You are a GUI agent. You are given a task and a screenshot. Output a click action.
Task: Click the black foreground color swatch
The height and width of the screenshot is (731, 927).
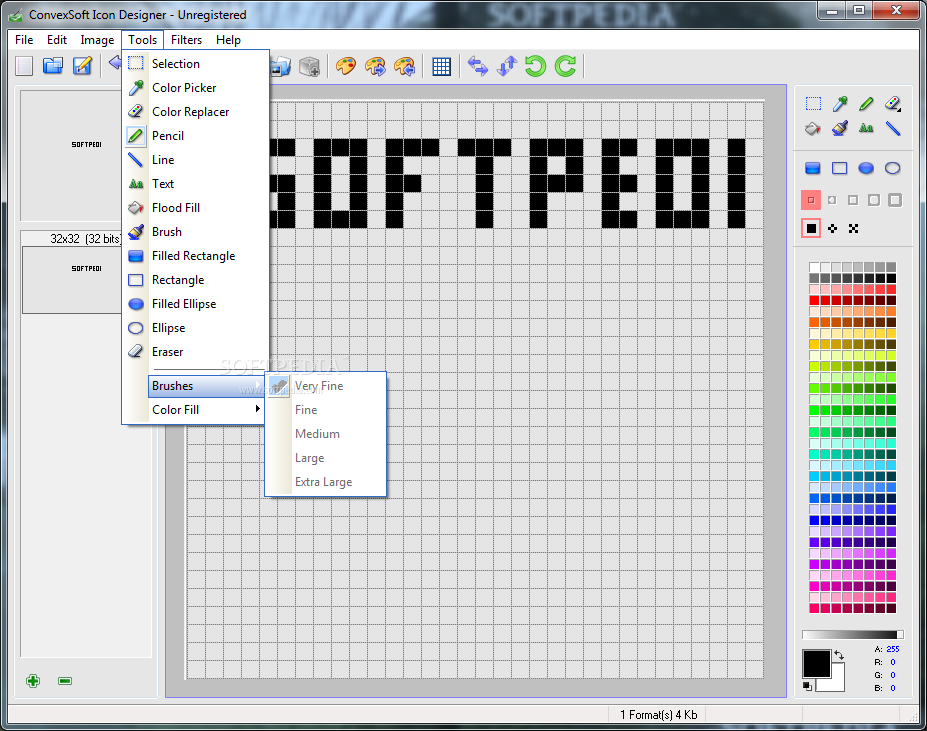click(816, 664)
